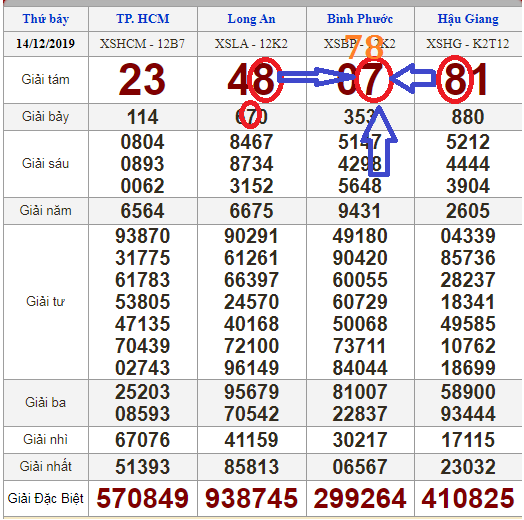Select first prize number 85813
This screenshot has height=520, width=524.
coord(251,467)
